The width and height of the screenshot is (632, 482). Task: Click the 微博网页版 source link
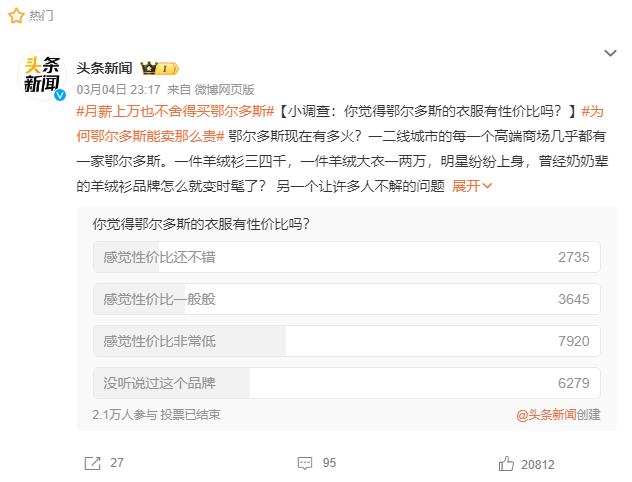225,89
